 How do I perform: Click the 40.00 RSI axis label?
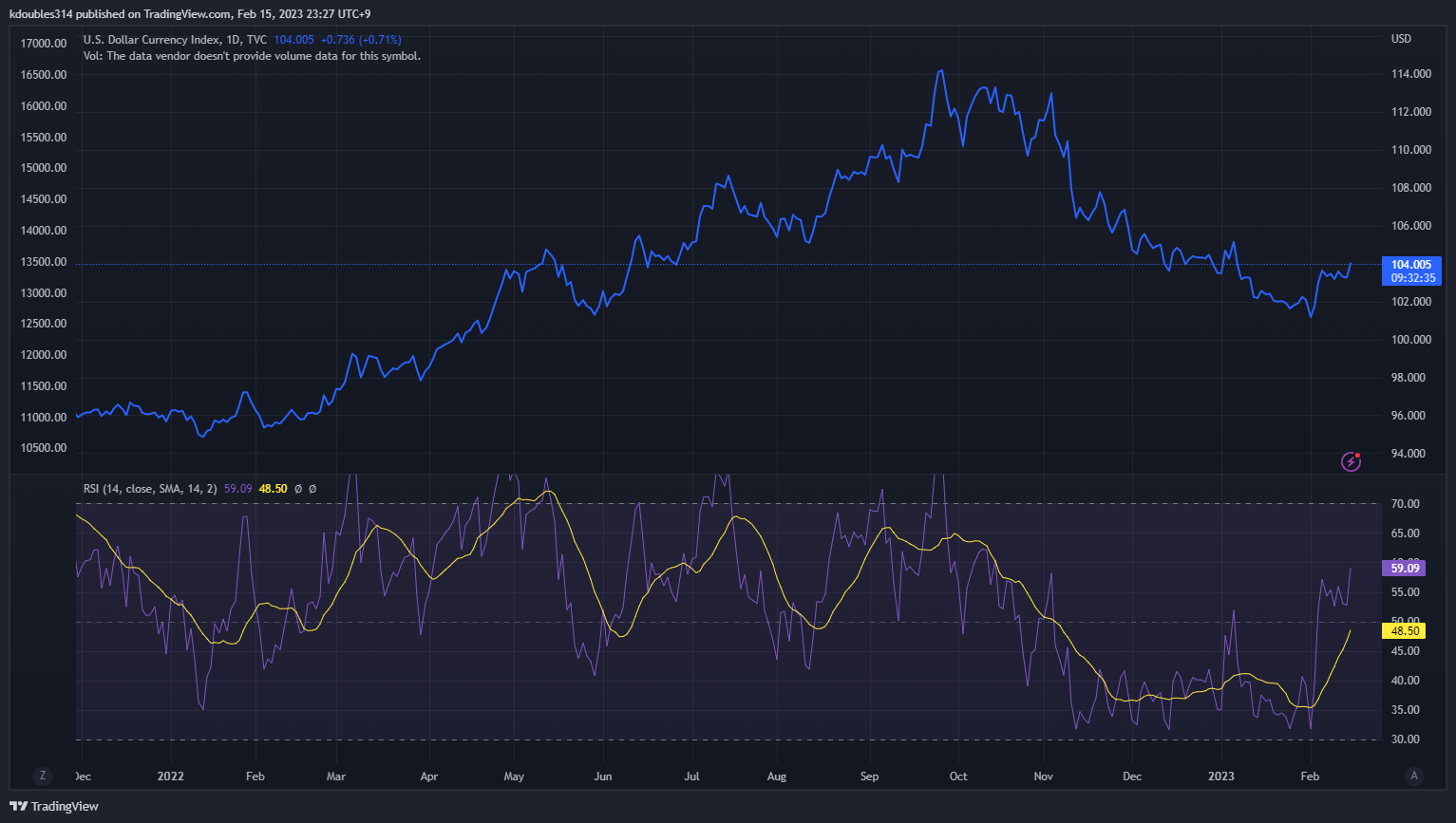(1405, 681)
